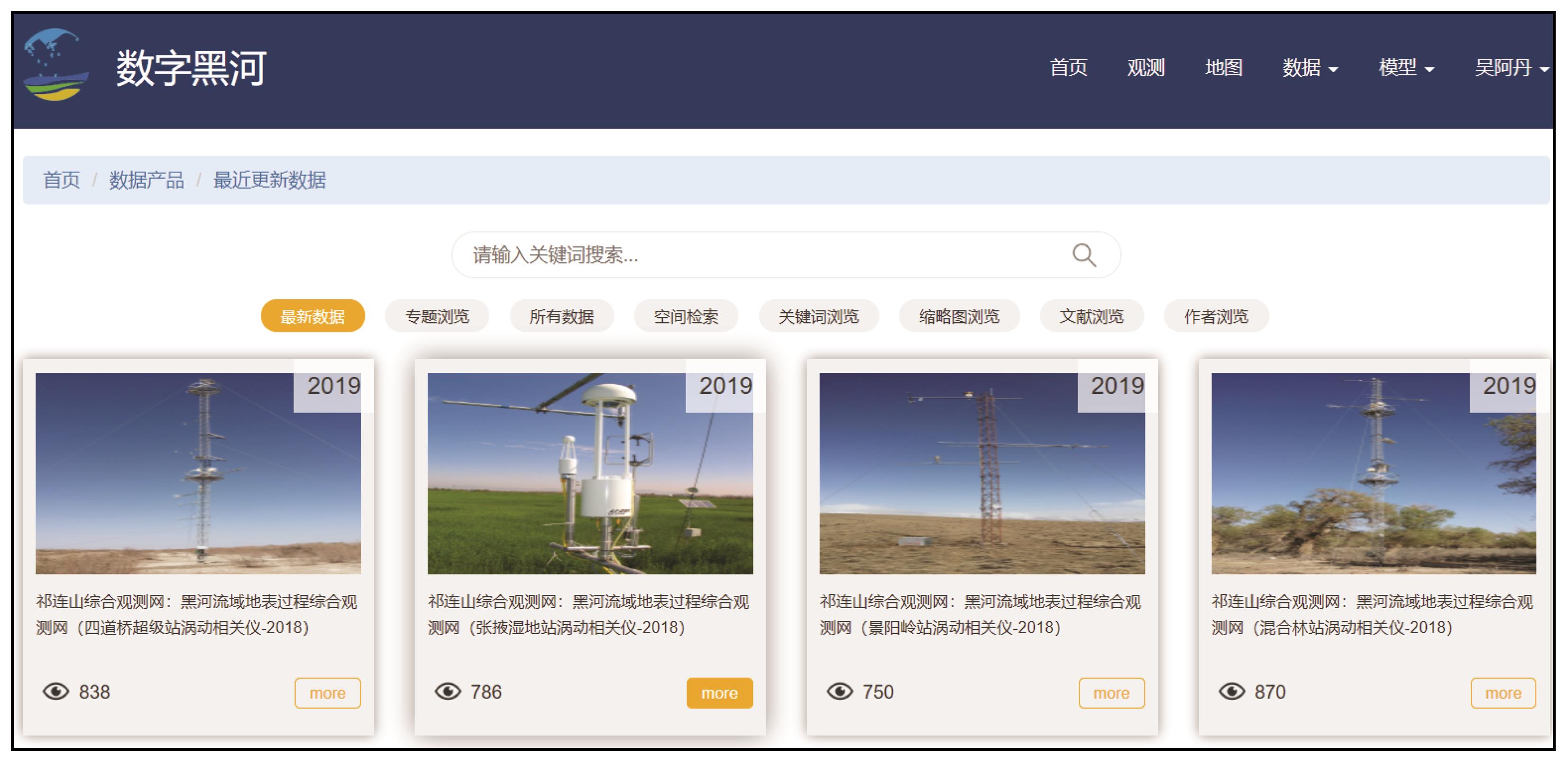Screen dimensions: 1568x759
Task: Click the eye icon beside 786
Action: 448,691
